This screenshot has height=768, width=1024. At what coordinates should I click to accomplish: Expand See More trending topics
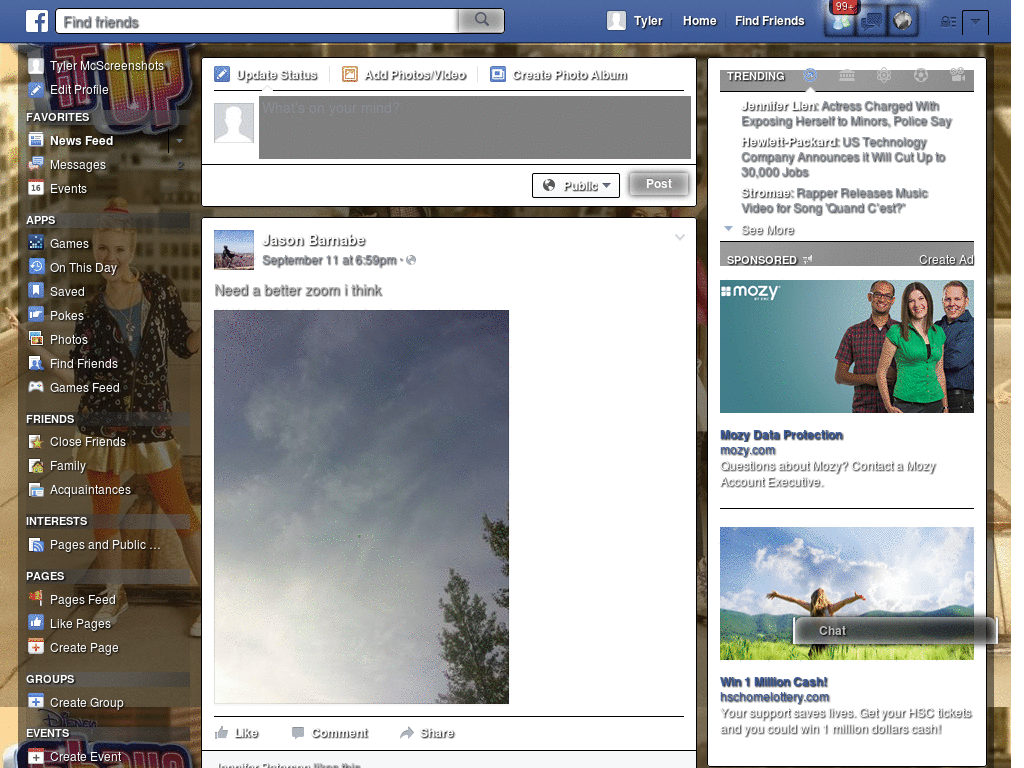pos(767,231)
